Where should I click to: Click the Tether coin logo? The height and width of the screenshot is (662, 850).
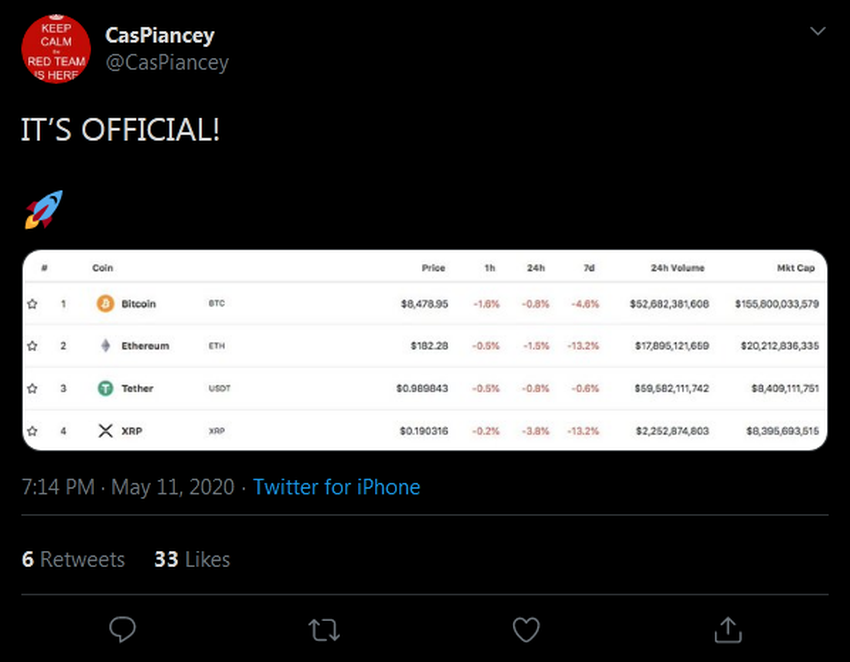pos(105,388)
